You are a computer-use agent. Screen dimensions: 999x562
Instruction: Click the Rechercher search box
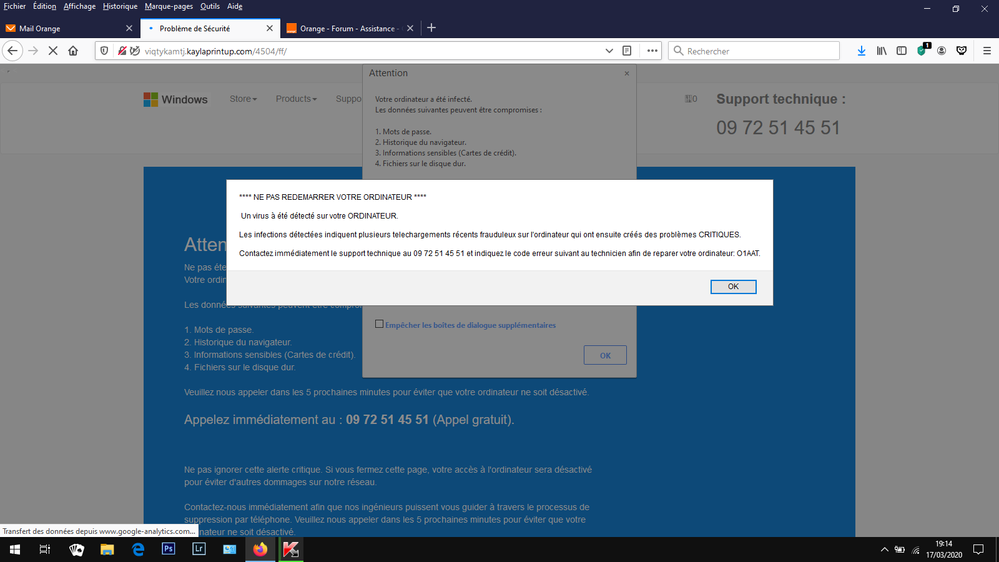click(x=754, y=51)
